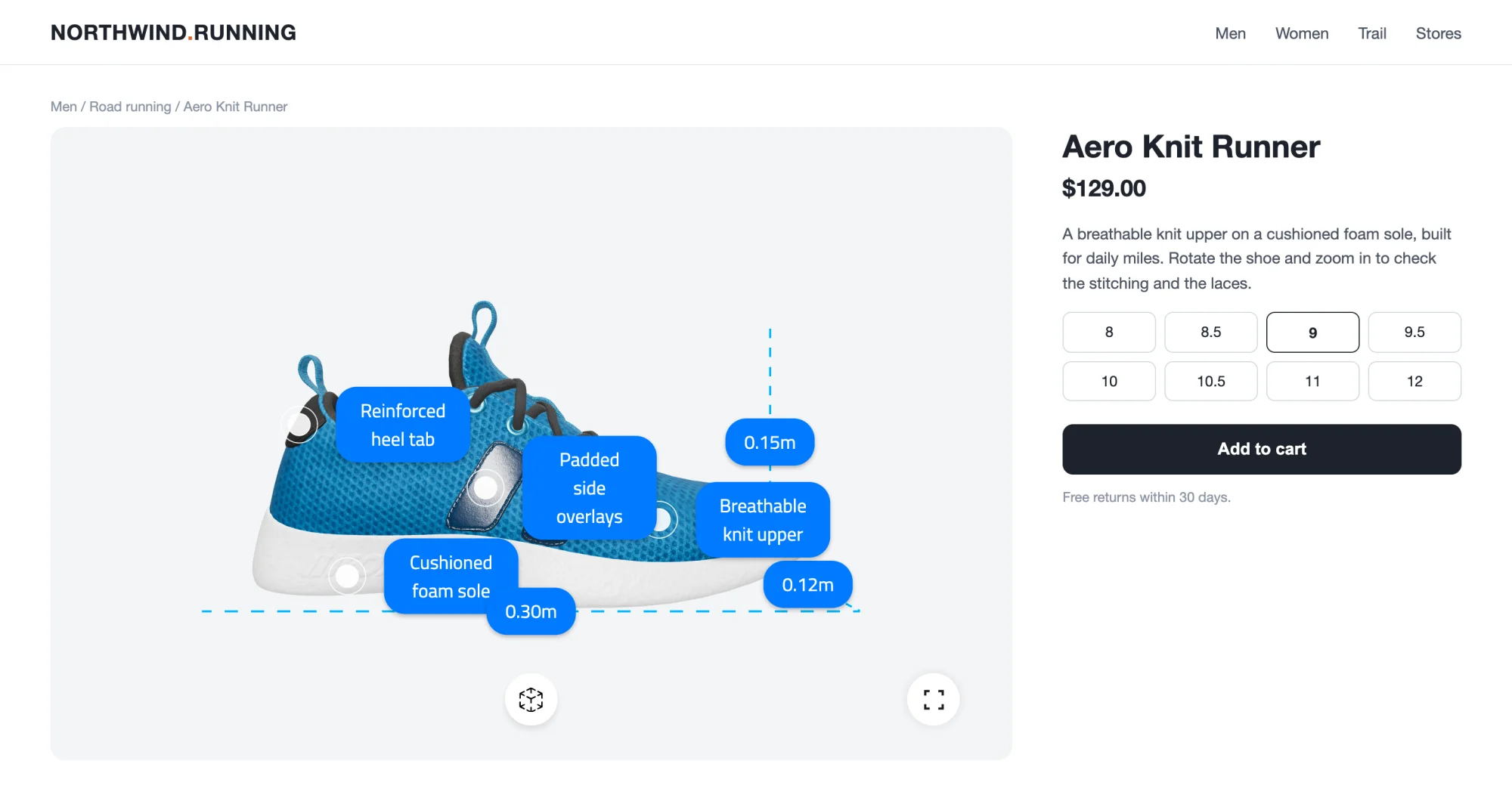Choose shoe size 8

[x=1109, y=332]
